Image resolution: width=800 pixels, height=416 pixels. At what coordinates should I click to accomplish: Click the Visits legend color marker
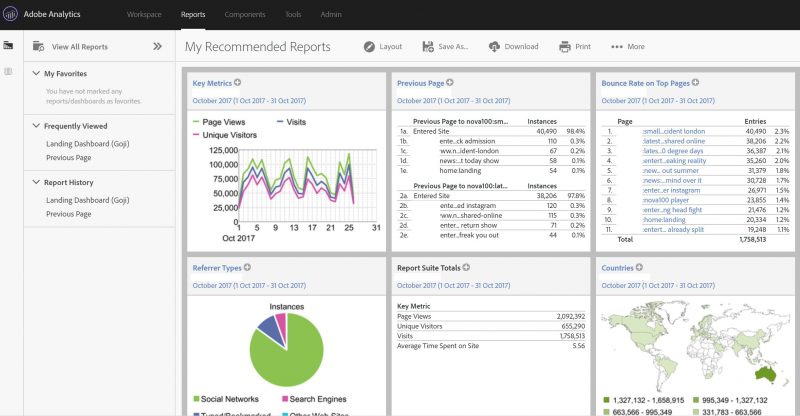pos(280,122)
